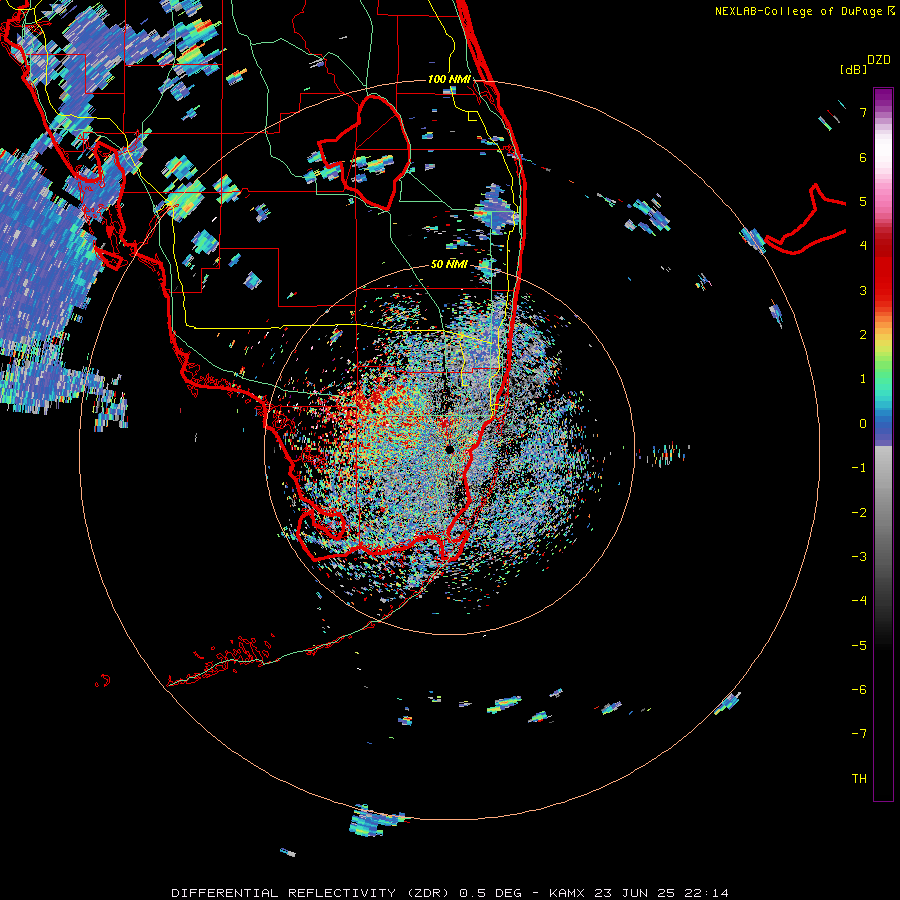Click the -6 value on color scale

pyautogui.click(x=859, y=690)
